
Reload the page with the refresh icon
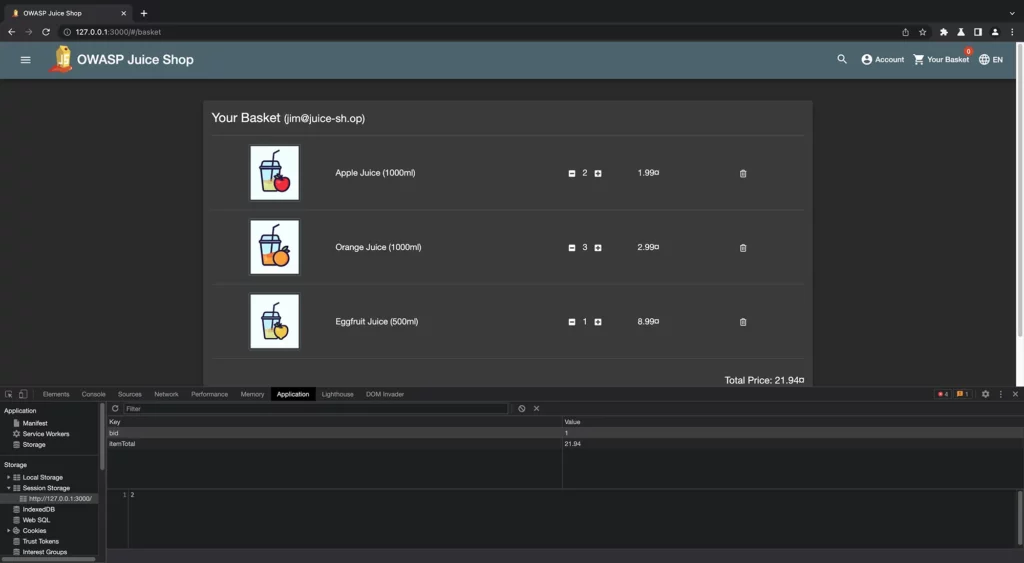pos(46,32)
